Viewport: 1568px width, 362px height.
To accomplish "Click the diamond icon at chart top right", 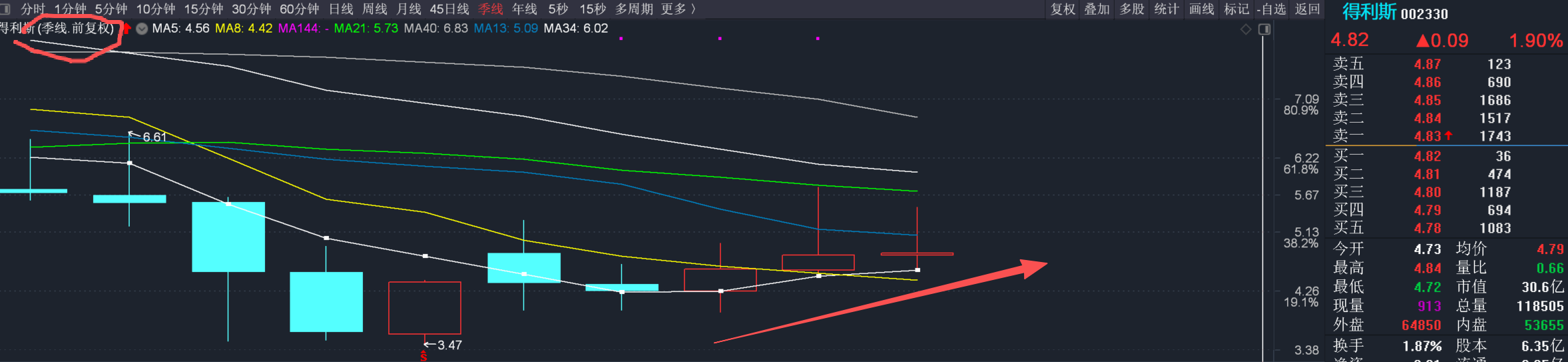I will [1246, 29].
